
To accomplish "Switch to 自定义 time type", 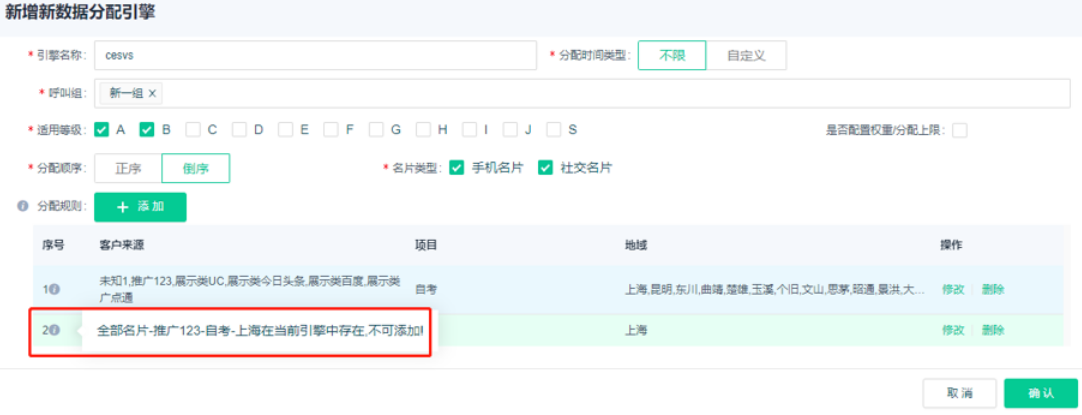I will pyautogui.click(x=746, y=55).
